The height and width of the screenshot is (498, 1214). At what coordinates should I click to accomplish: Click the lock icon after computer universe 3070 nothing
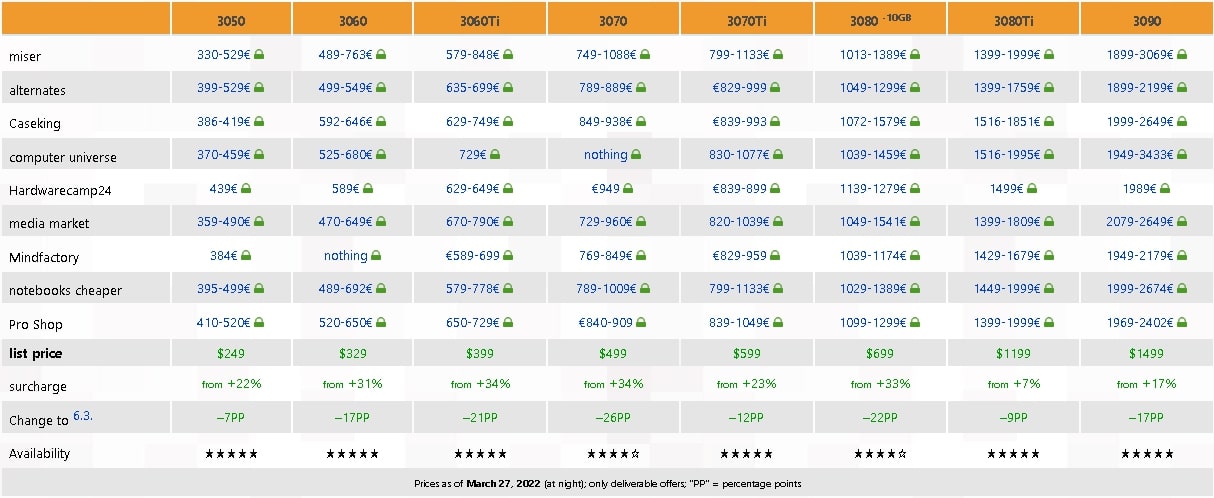pyautogui.click(x=636, y=155)
